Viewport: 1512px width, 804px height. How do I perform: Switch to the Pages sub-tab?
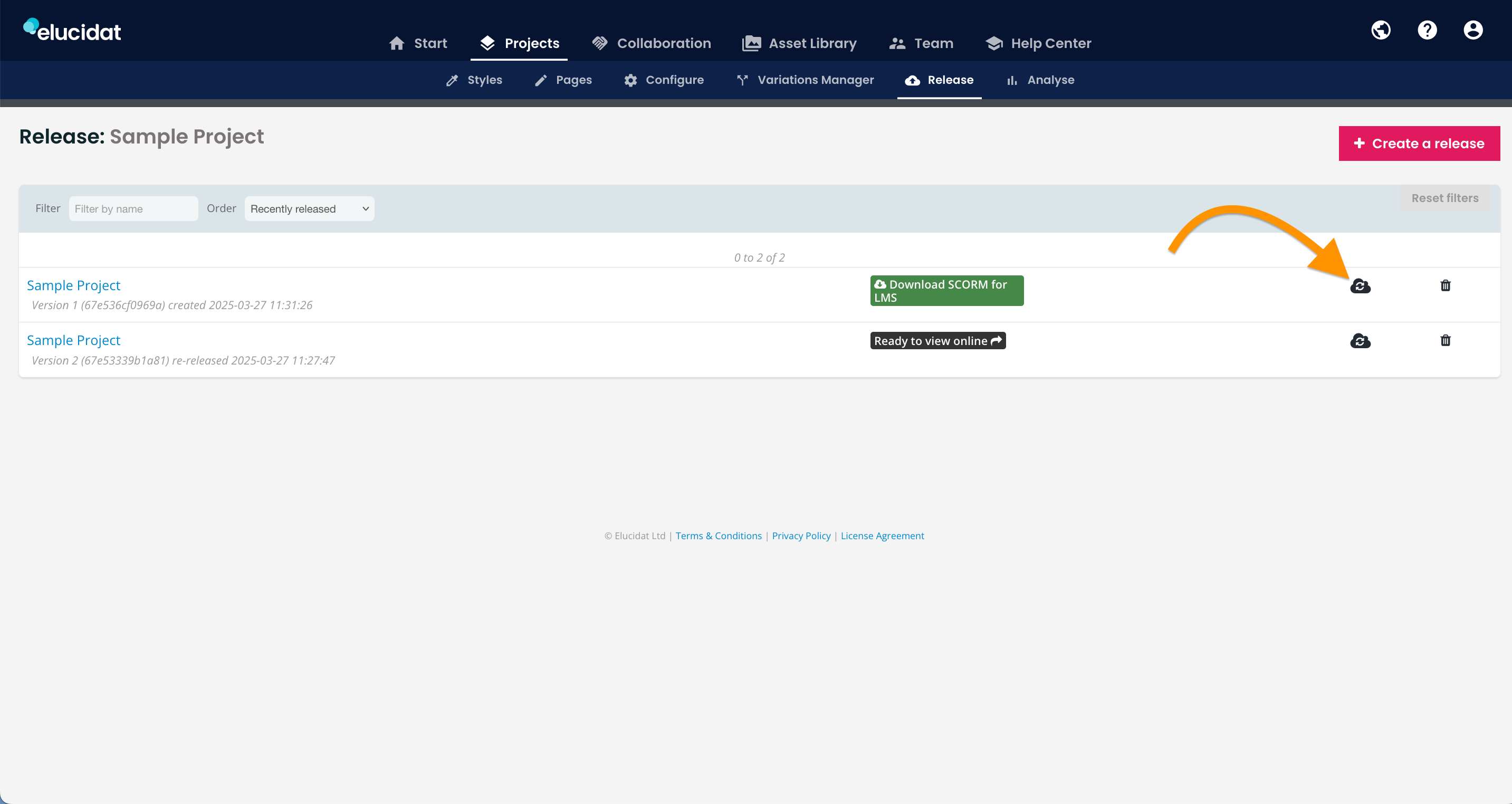[x=563, y=80]
